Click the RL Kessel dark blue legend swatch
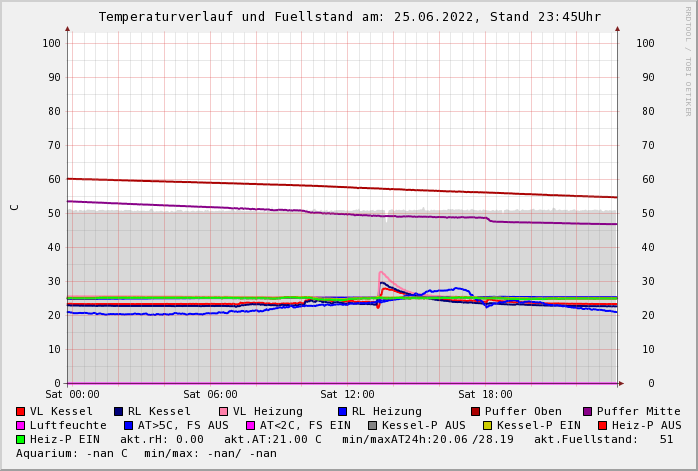 (118, 411)
